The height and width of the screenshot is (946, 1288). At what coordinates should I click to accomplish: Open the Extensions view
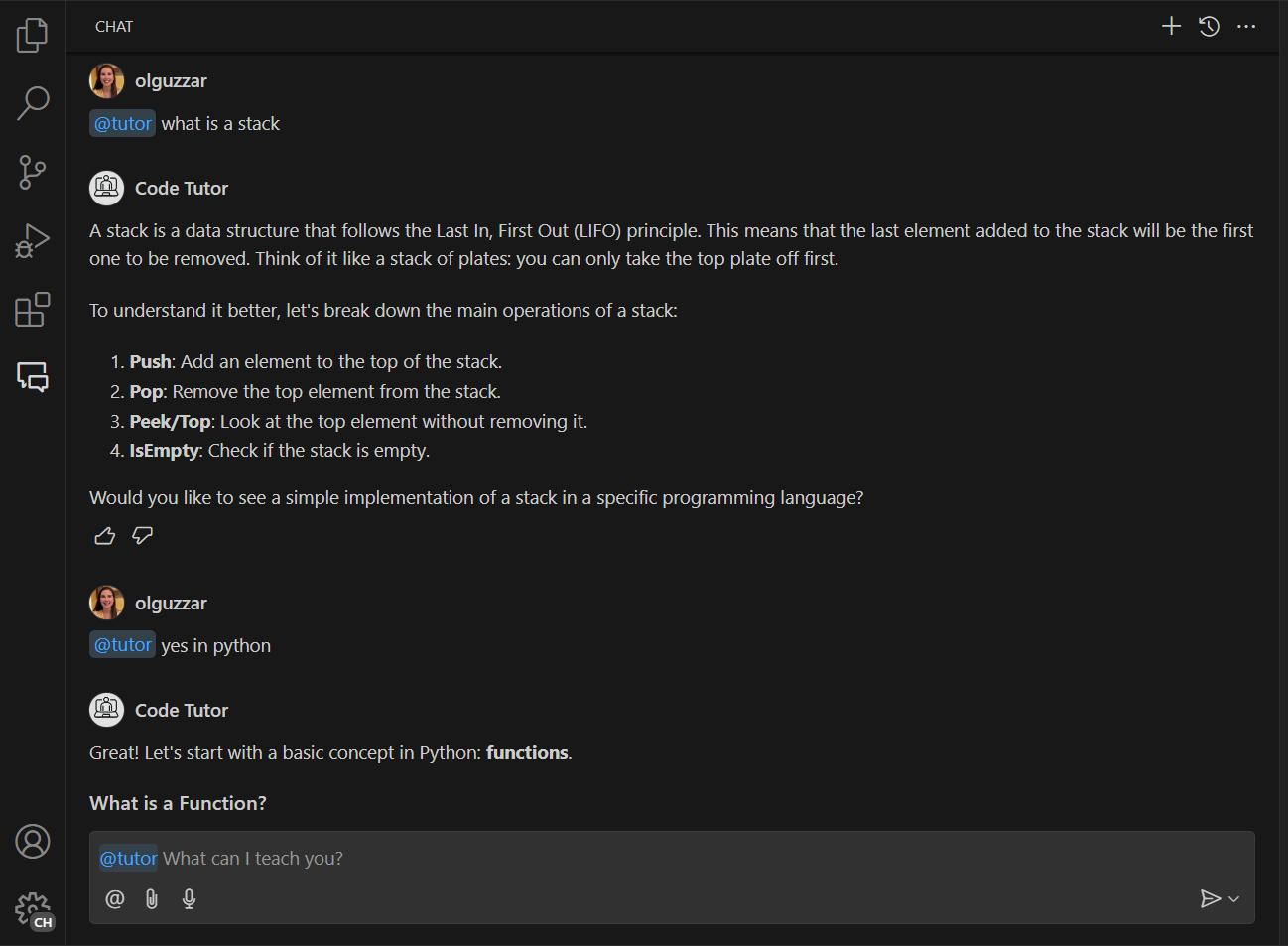click(32, 309)
